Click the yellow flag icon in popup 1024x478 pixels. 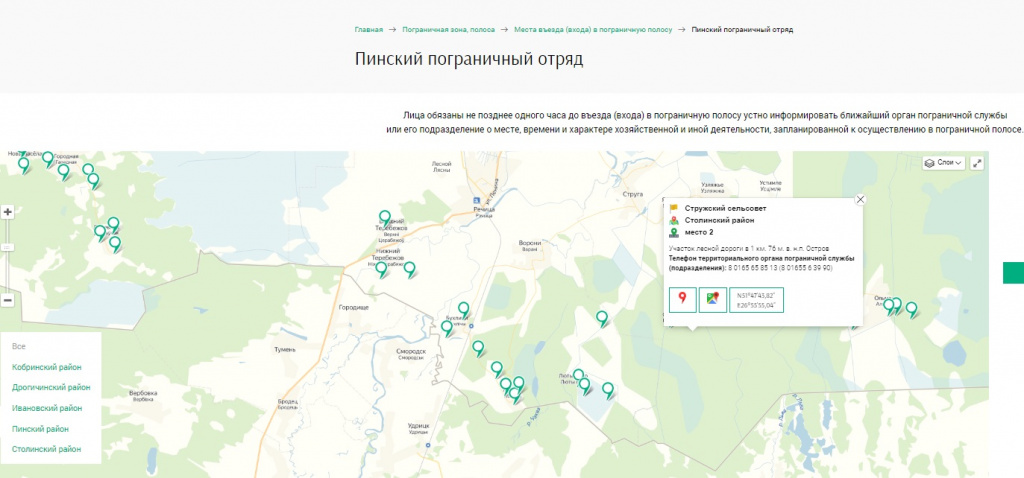675,208
